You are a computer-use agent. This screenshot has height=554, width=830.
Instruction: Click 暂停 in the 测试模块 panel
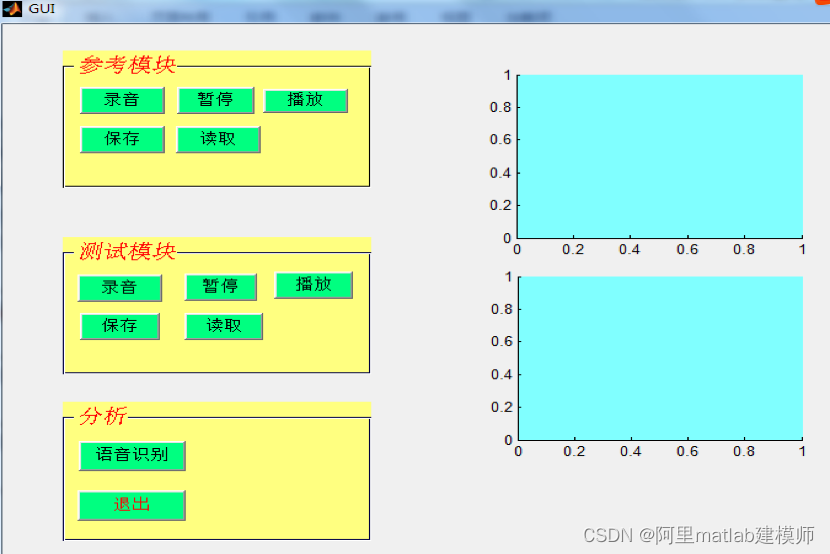pos(221,287)
